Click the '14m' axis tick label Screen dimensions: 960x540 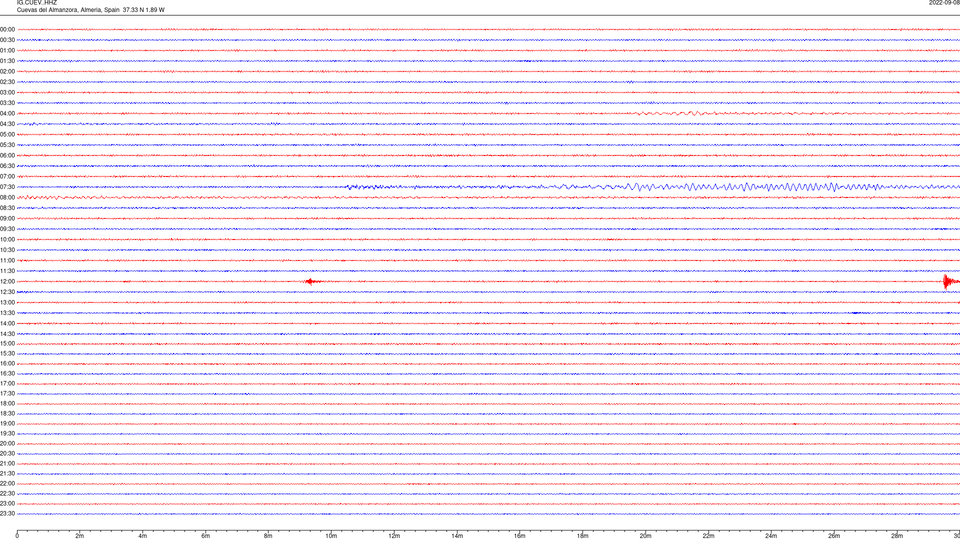457,536
